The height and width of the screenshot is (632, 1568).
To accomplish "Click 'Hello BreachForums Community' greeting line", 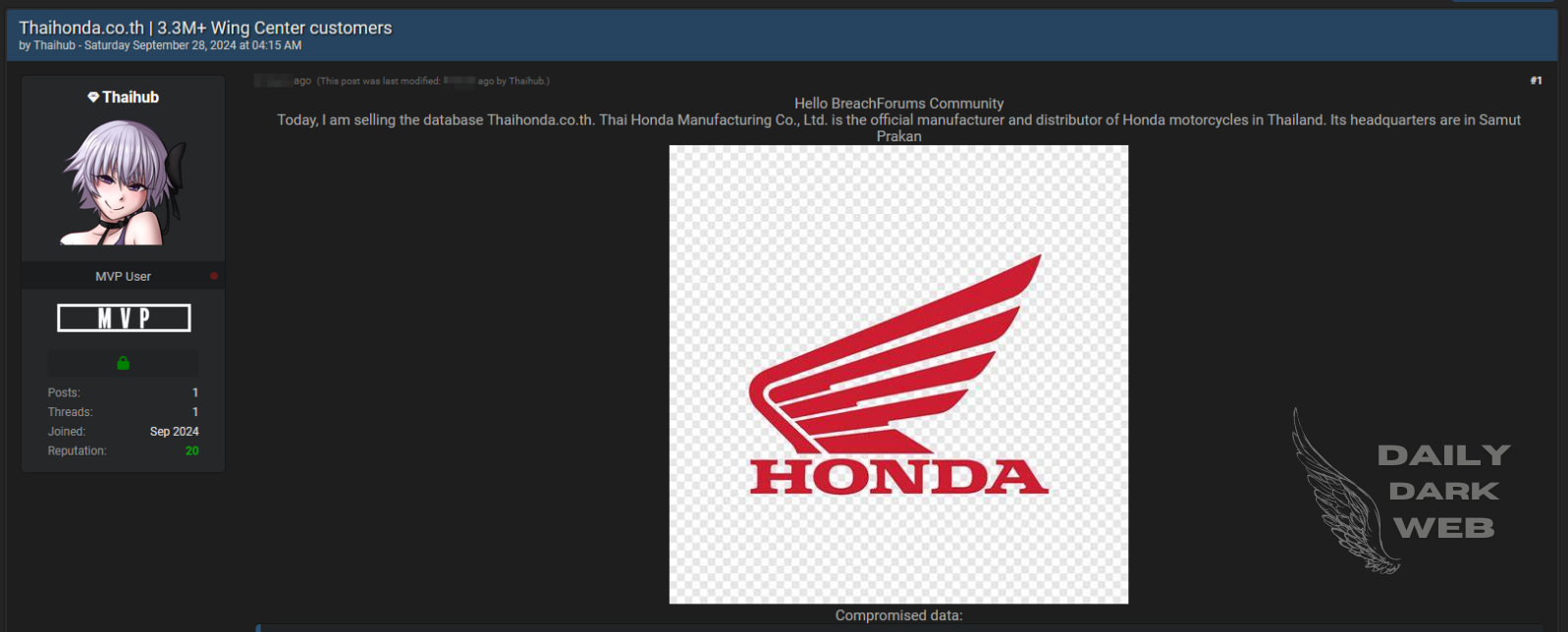I will 898,103.
